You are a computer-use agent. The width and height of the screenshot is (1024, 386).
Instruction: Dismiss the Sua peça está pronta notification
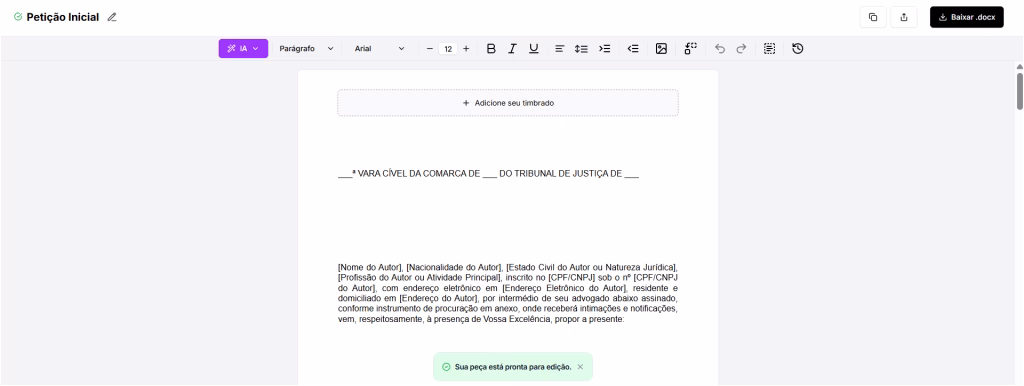[580, 367]
